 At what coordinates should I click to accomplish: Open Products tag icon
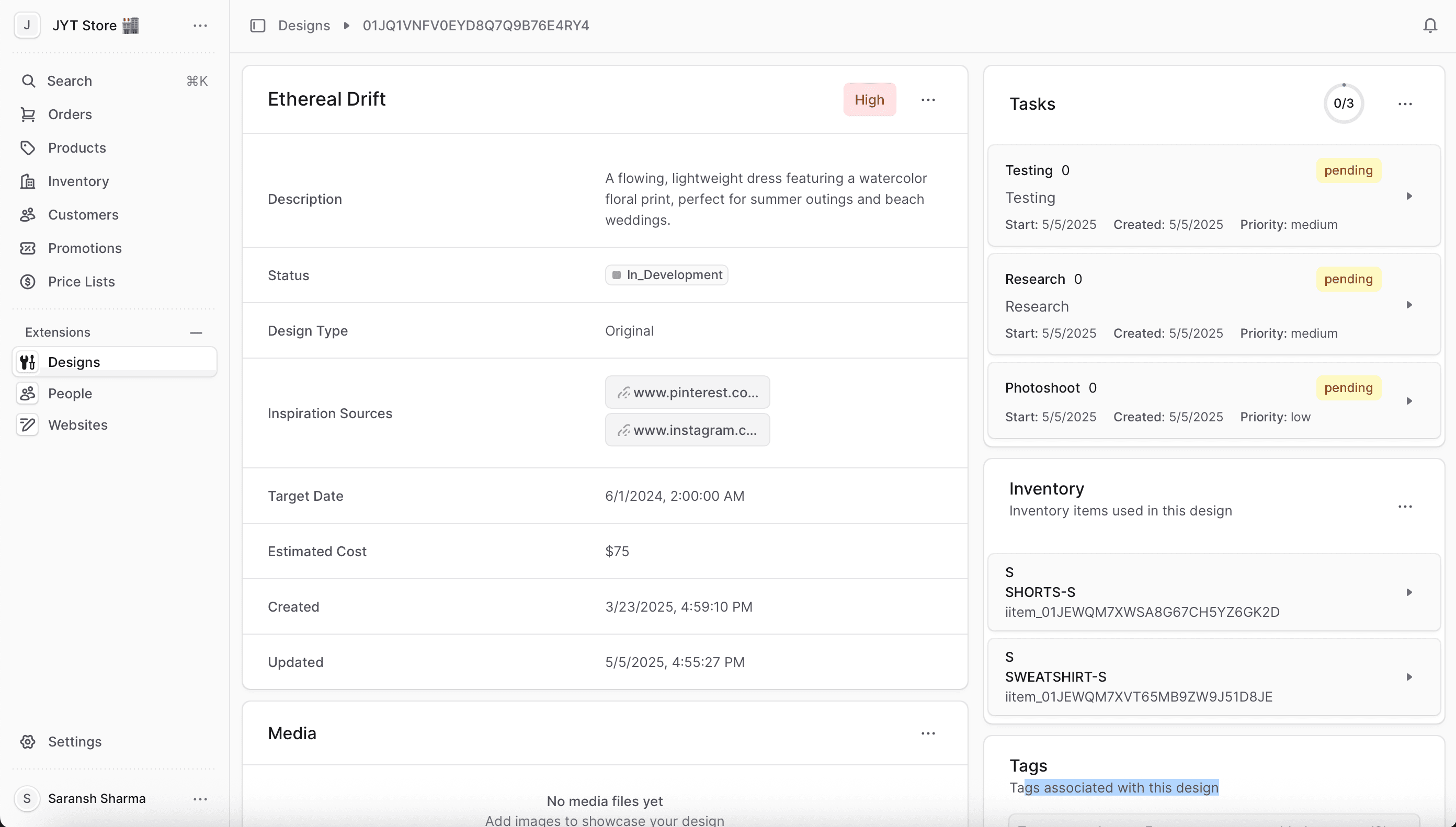pos(28,147)
